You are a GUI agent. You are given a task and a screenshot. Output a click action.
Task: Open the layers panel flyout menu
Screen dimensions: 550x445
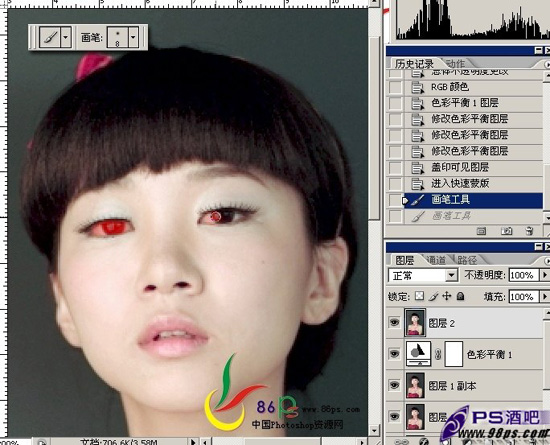pos(547,261)
